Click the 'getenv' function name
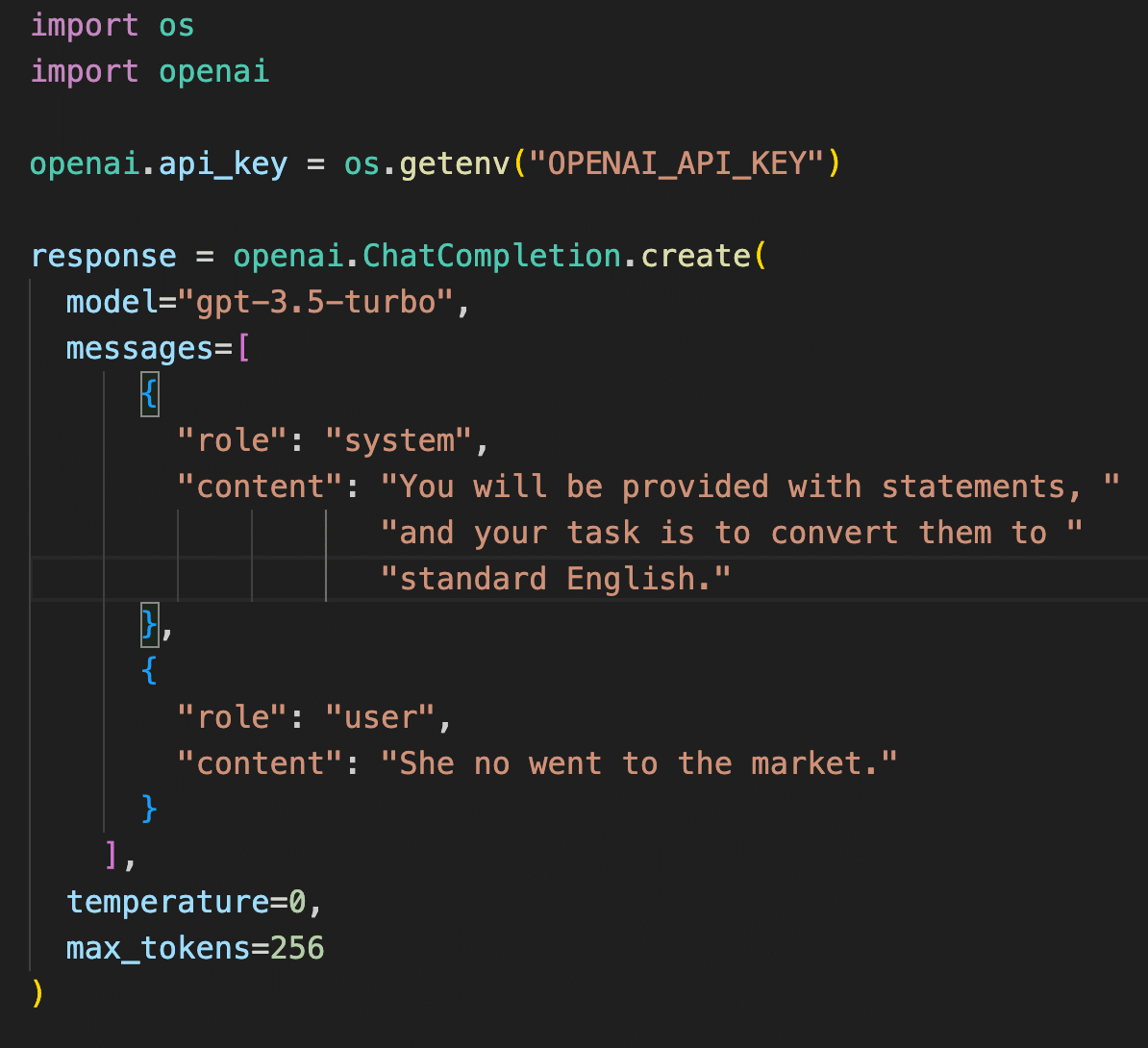The height and width of the screenshot is (1048, 1148). [x=455, y=164]
